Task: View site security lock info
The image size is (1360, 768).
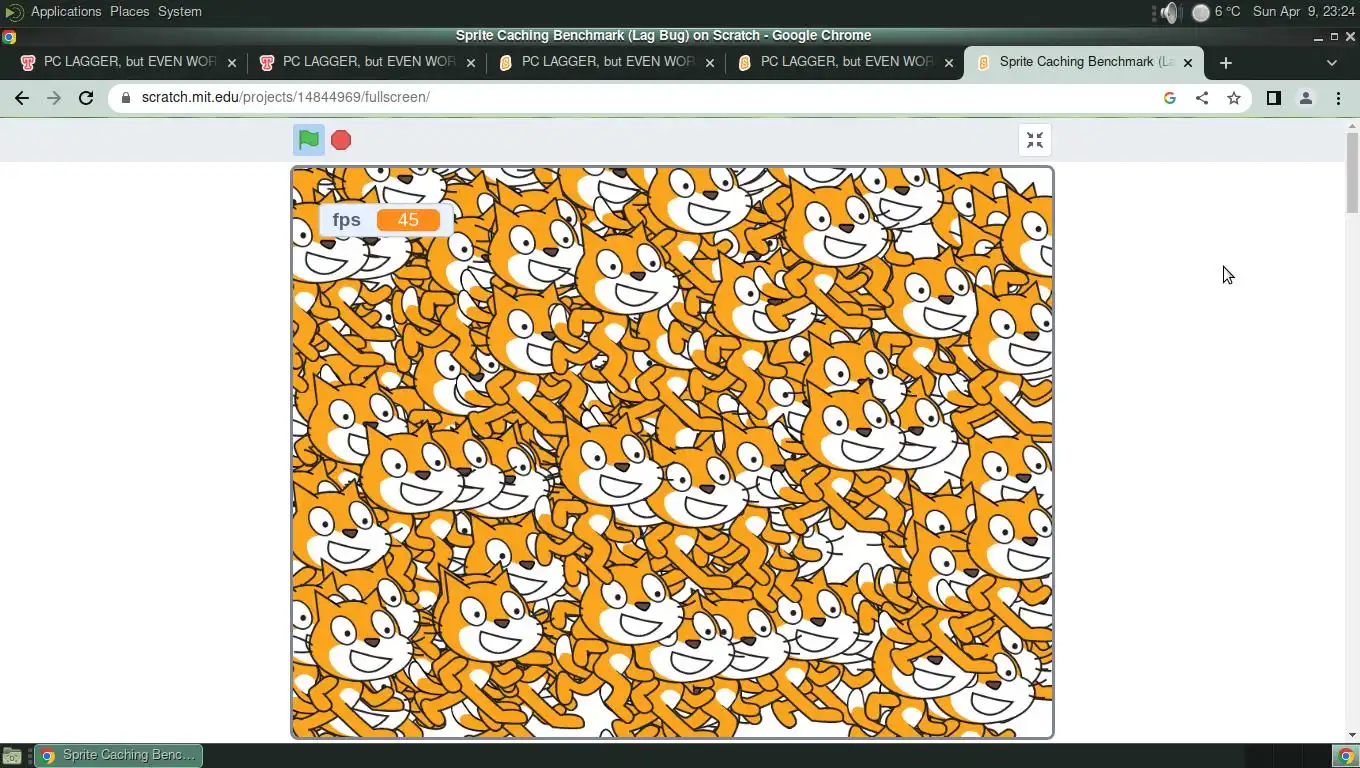Action: [125, 98]
